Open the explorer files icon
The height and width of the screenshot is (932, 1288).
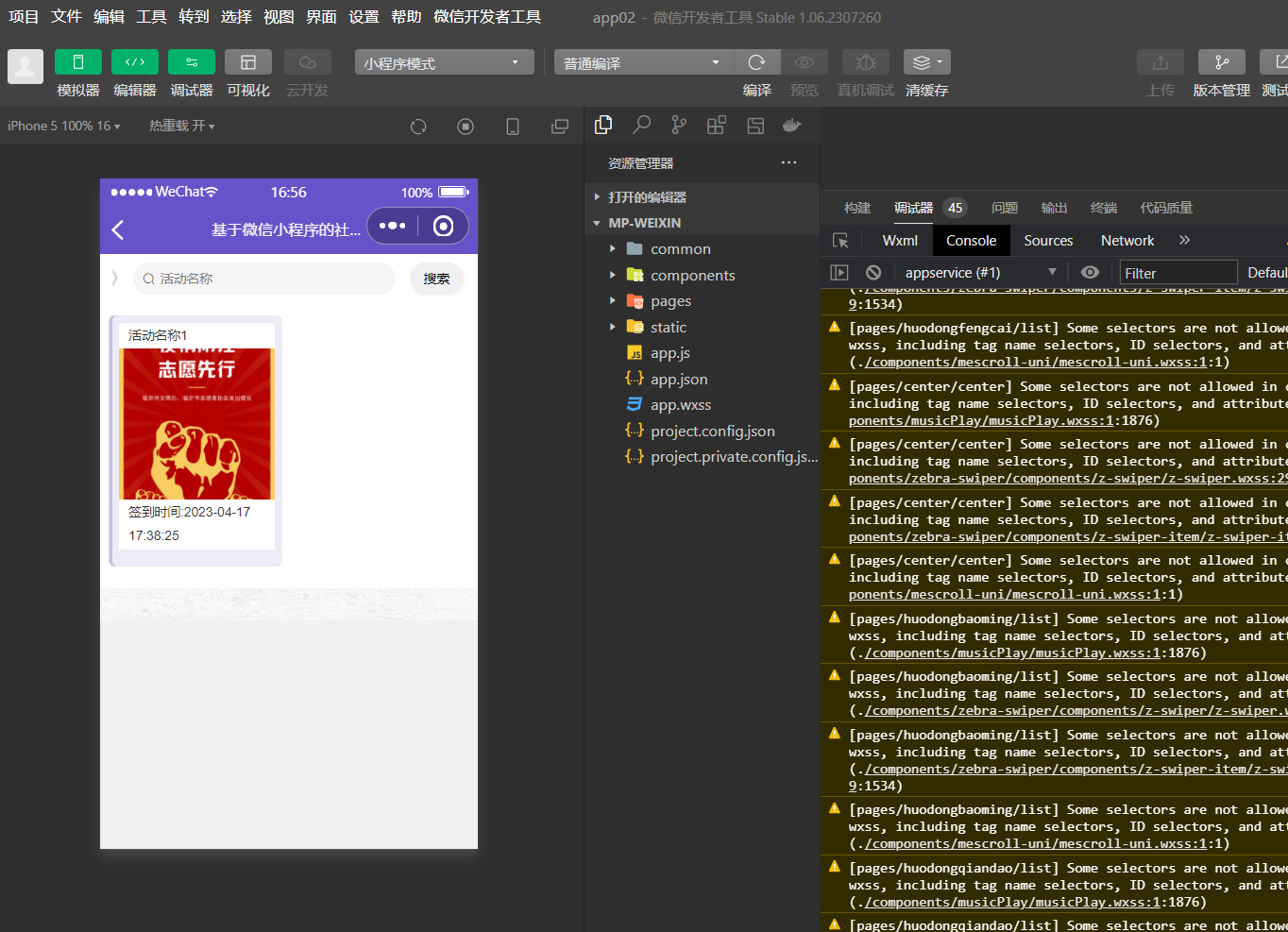tap(603, 125)
